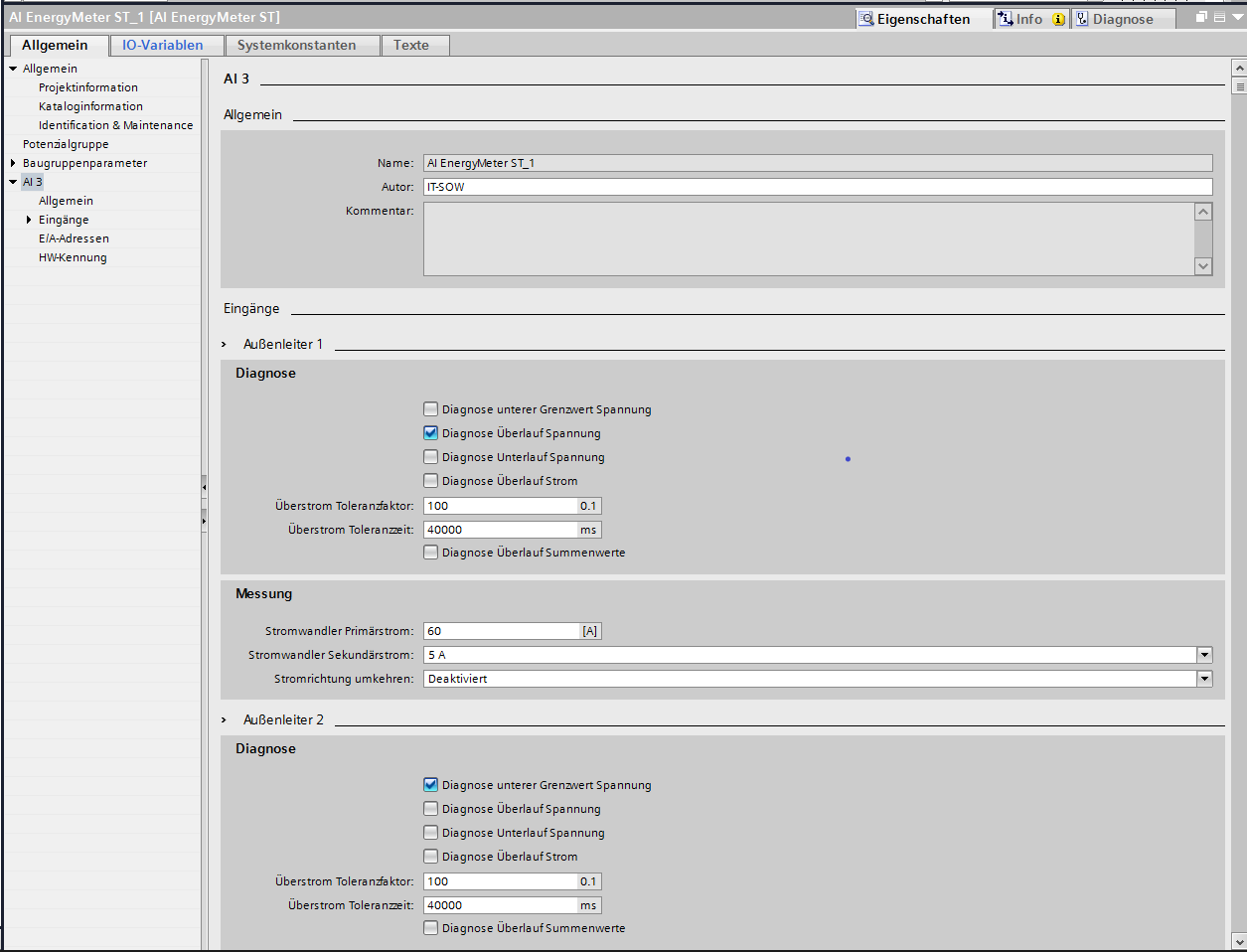The width and height of the screenshot is (1247, 952).
Task: Click the Diagnose stethoscope icon
Action: [1082, 19]
